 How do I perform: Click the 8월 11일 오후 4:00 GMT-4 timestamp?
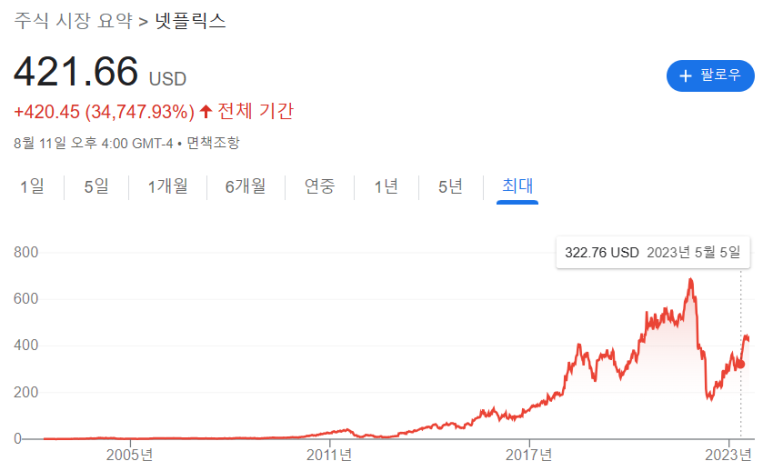94,143
